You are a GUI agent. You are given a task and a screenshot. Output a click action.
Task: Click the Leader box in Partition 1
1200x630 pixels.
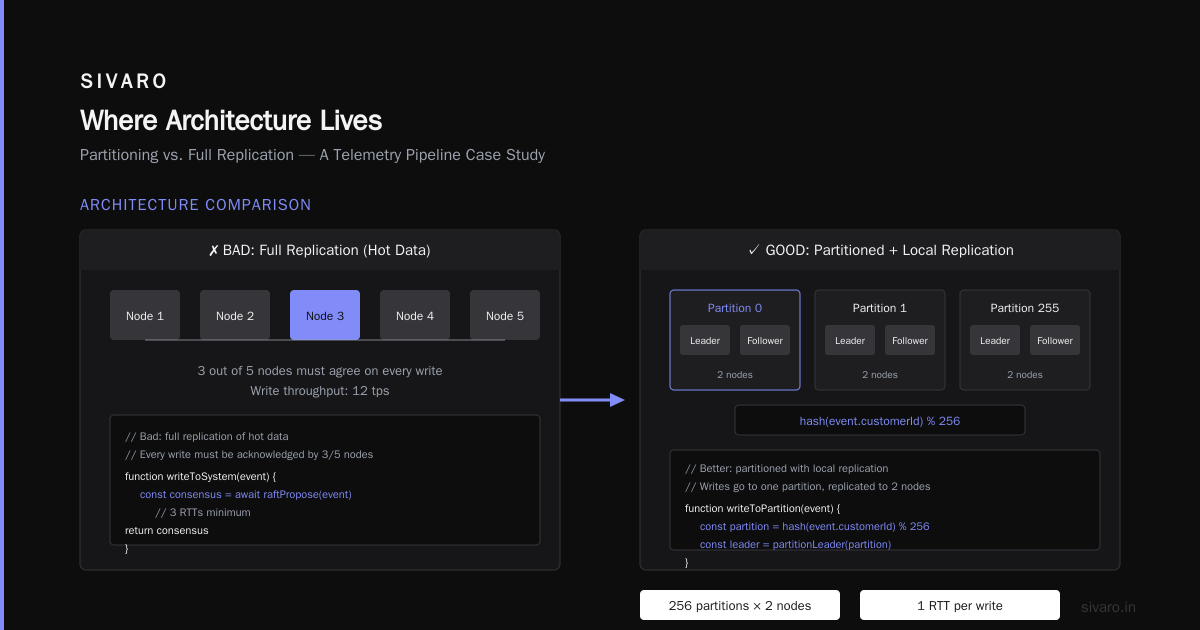850,340
